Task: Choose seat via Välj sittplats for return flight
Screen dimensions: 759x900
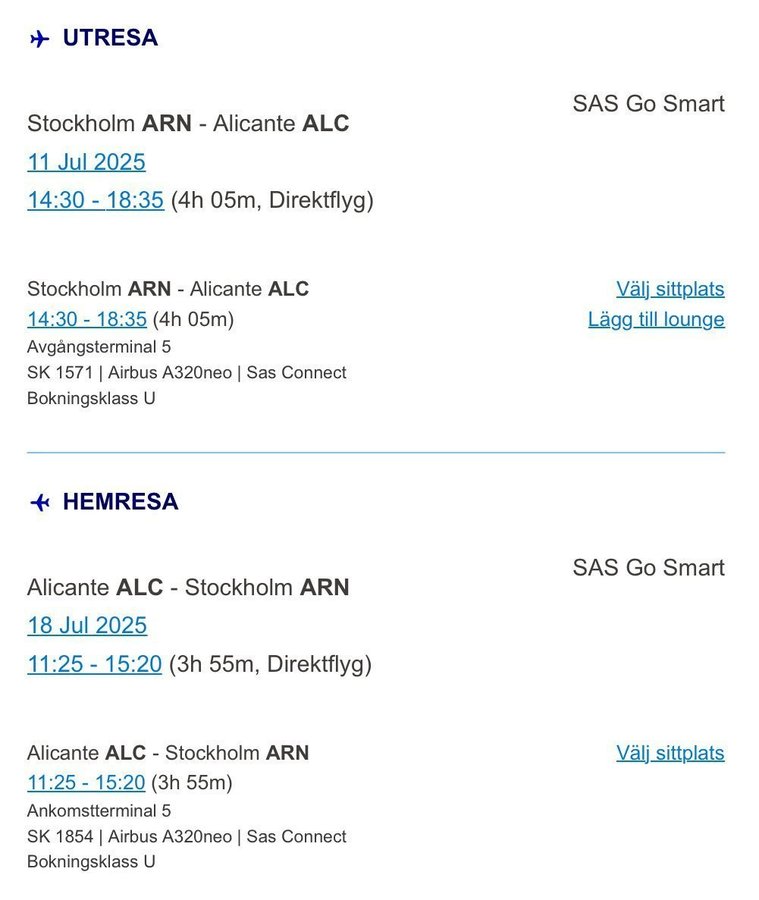Action: (x=670, y=752)
